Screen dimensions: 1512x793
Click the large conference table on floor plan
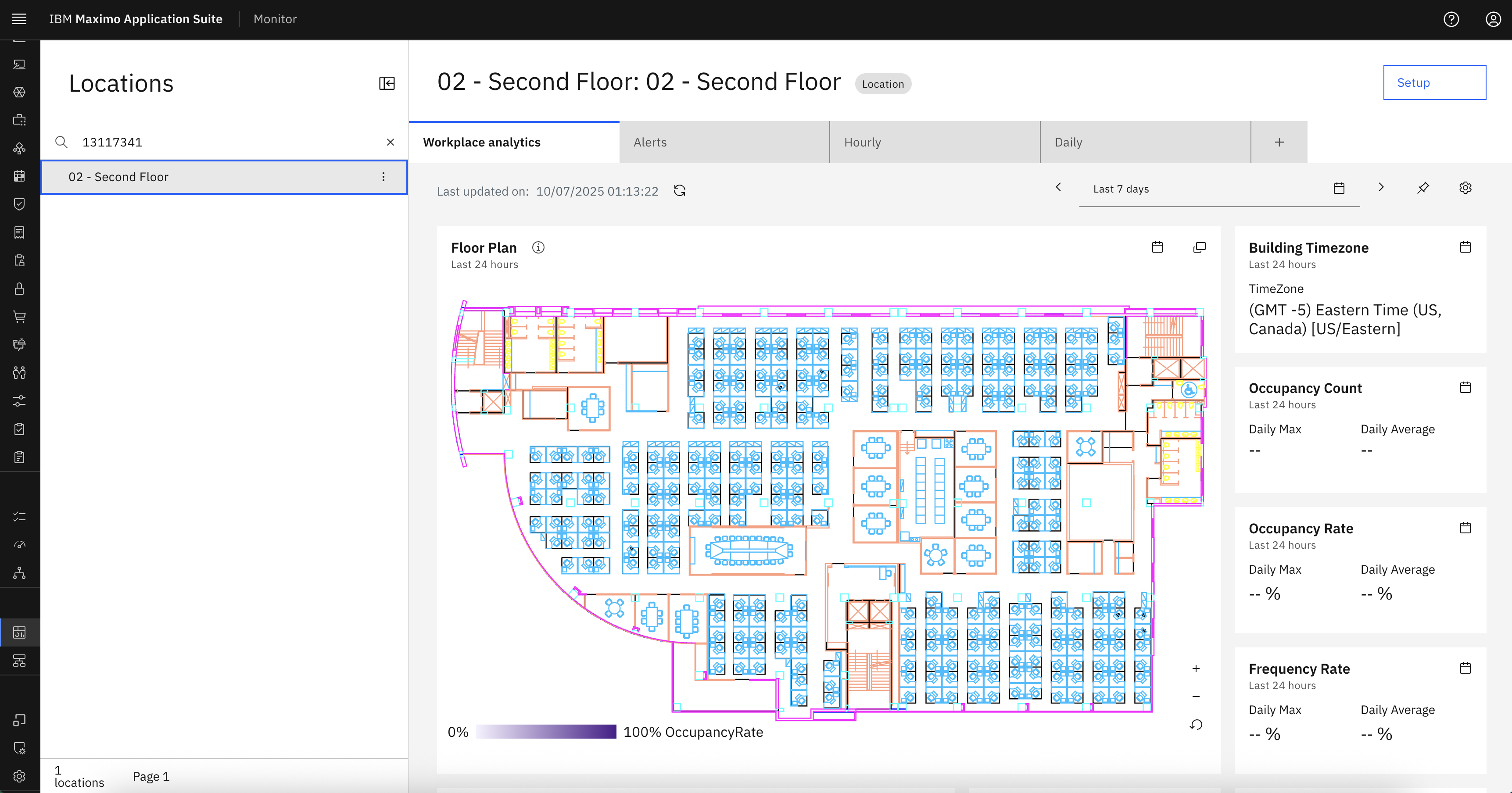pyautogui.click(x=749, y=550)
